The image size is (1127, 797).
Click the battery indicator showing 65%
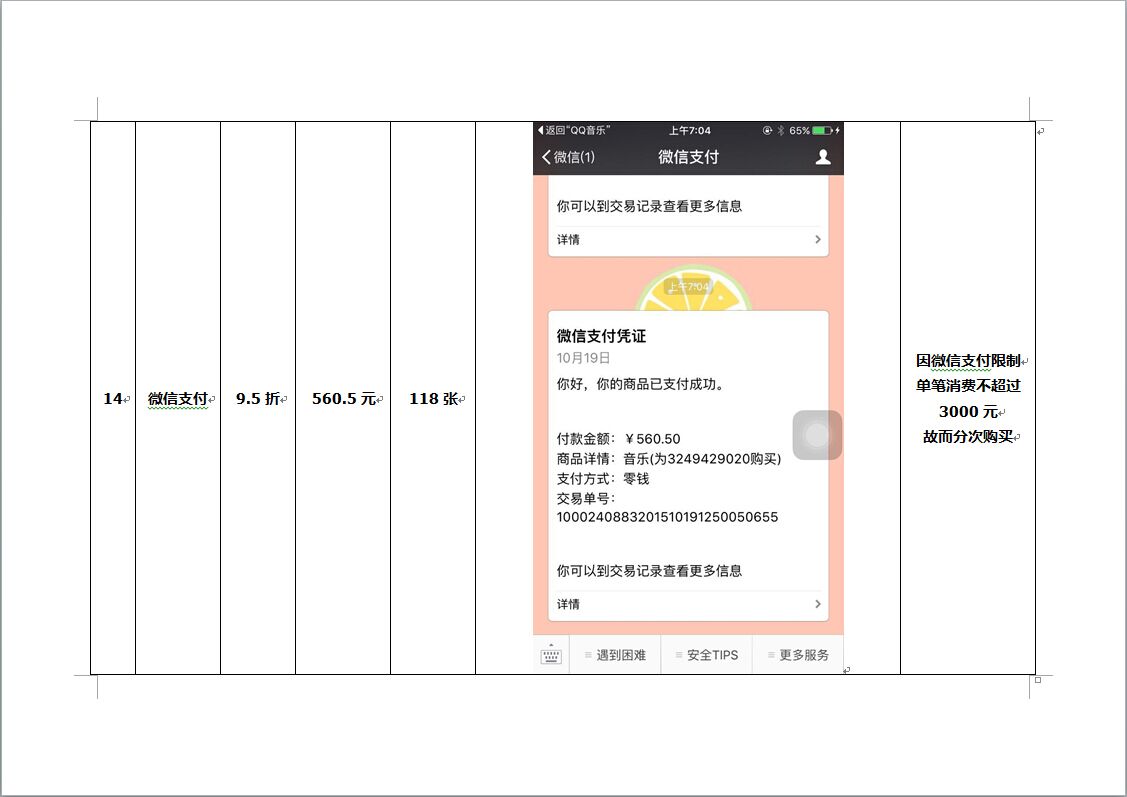click(814, 130)
